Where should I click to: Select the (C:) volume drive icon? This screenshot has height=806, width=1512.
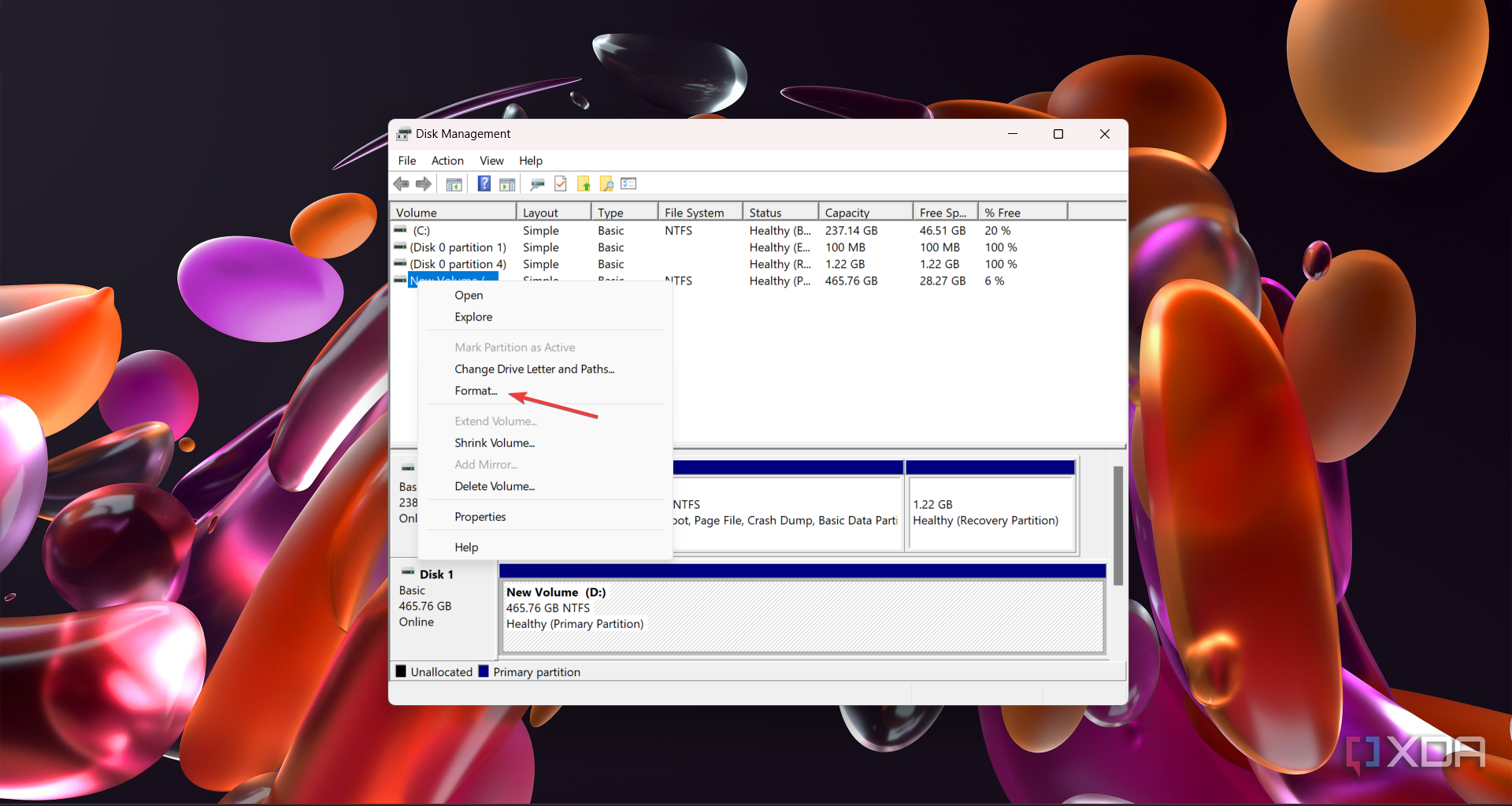pyautogui.click(x=400, y=230)
